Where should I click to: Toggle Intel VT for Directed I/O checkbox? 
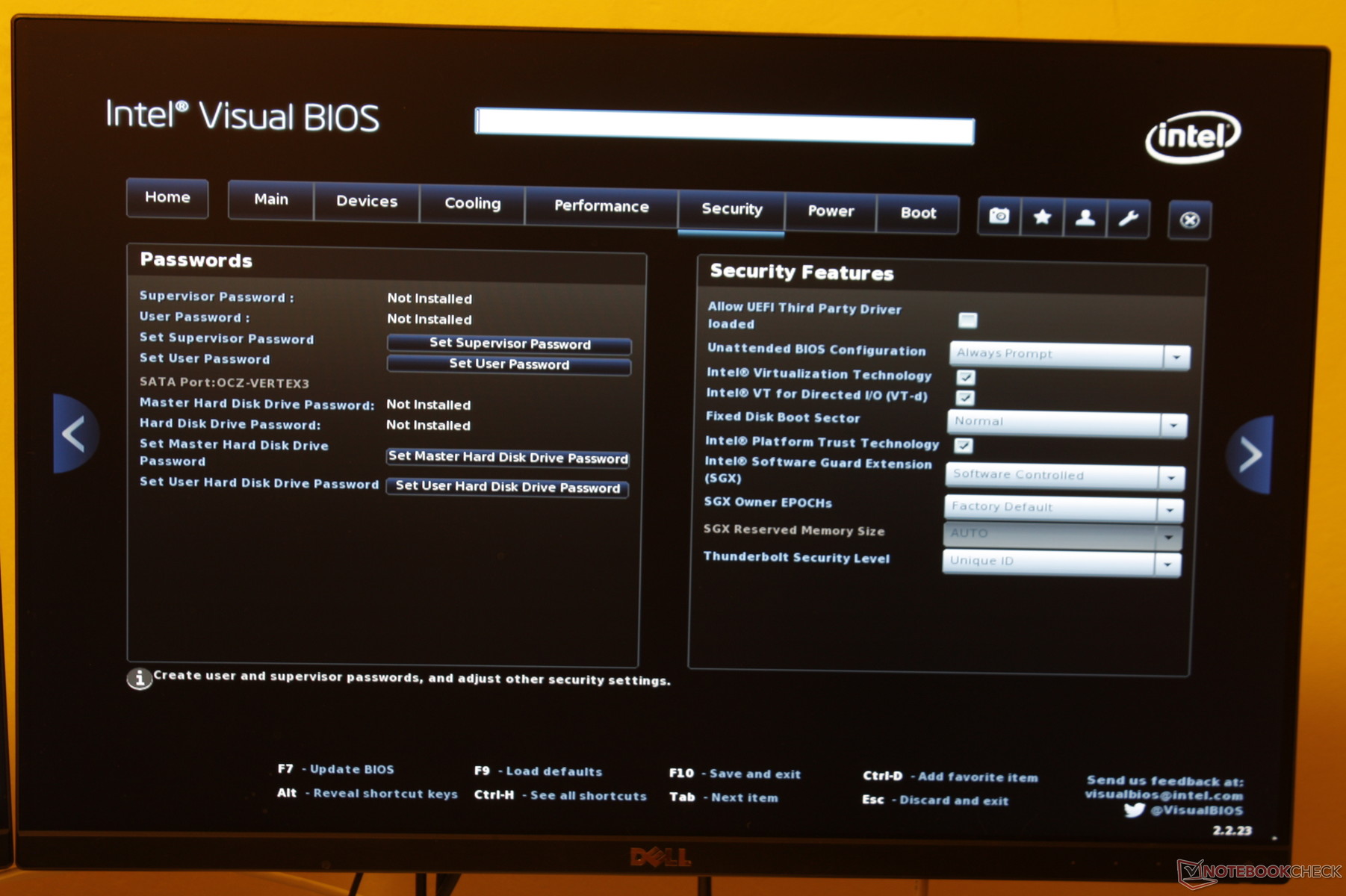pyautogui.click(x=965, y=397)
